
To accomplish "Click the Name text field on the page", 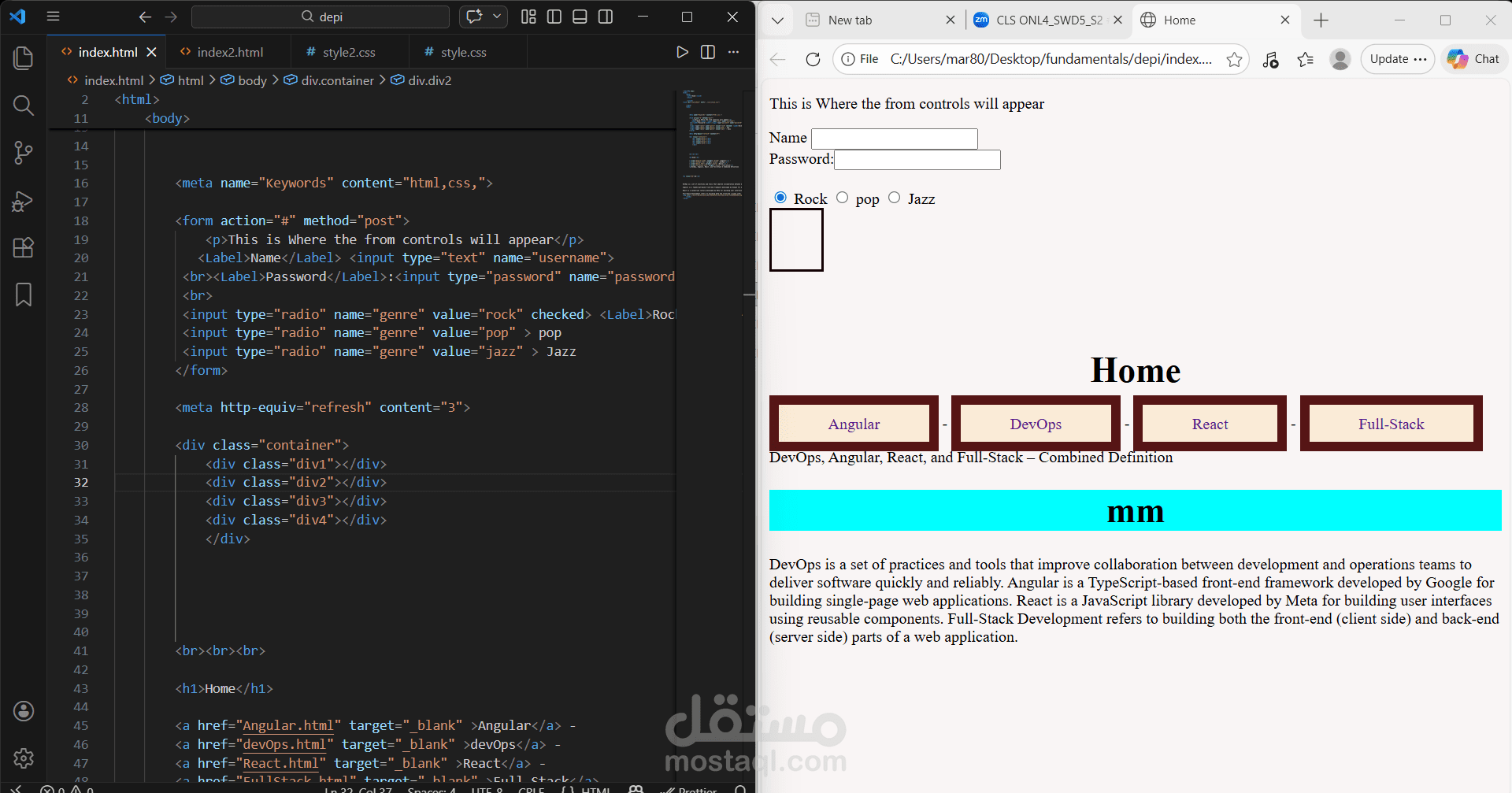I will tap(895, 139).
